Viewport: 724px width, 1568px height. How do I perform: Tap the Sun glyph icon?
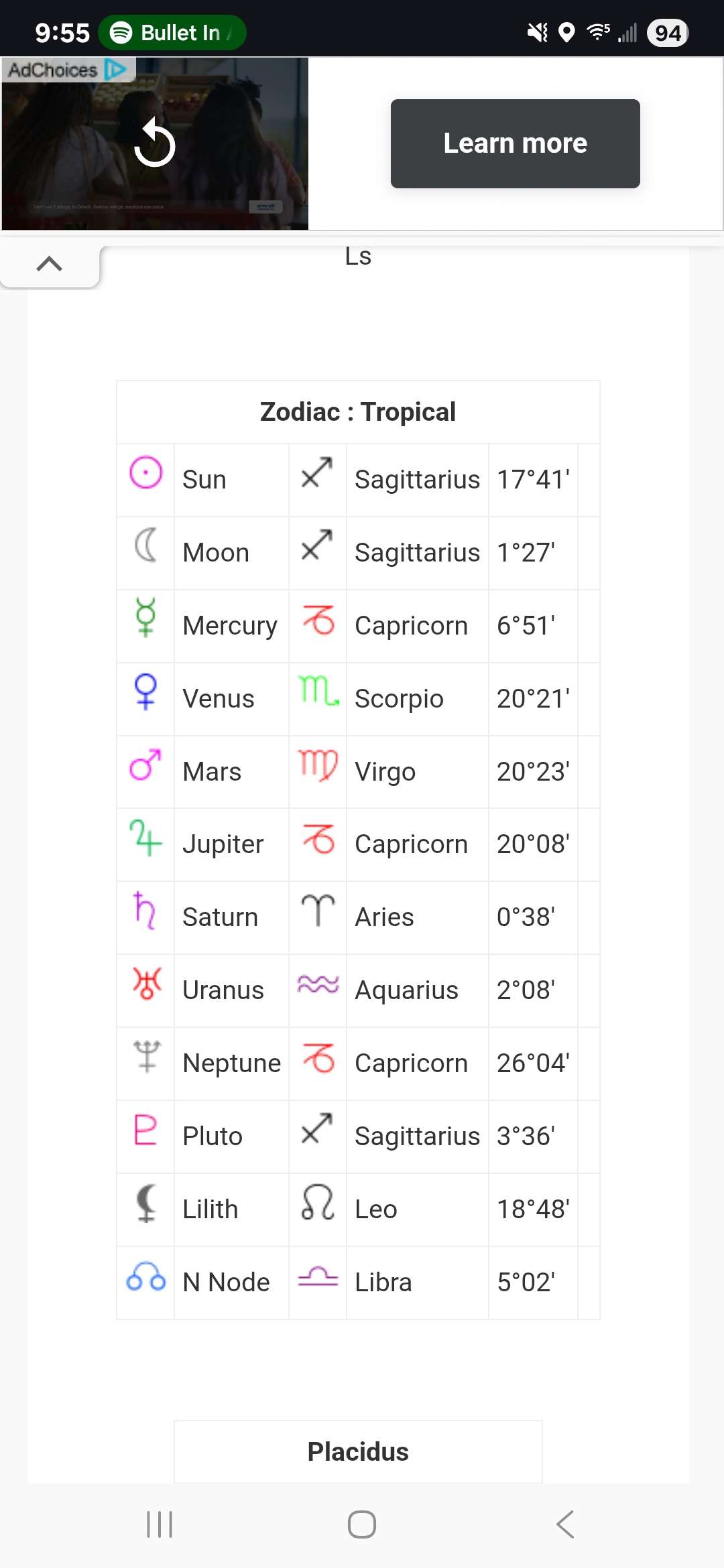coord(145,473)
